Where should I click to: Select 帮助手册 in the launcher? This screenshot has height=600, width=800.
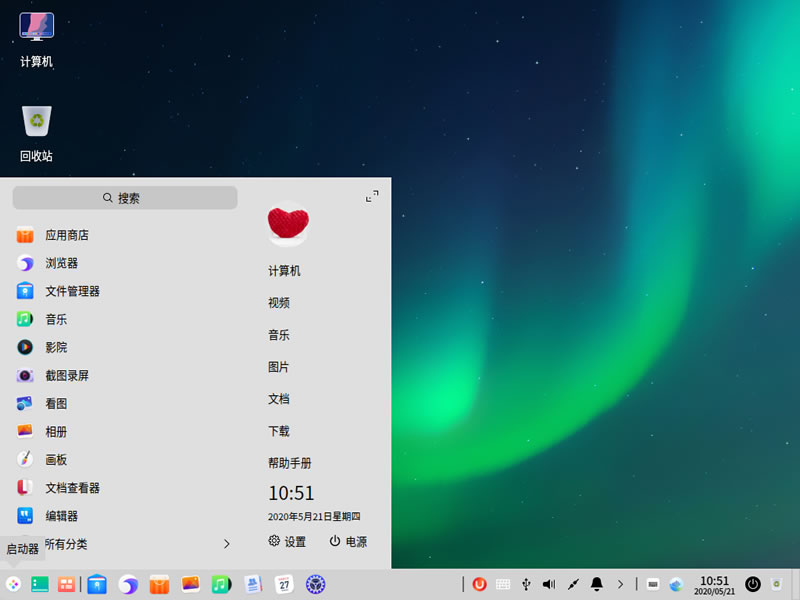pyautogui.click(x=289, y=463)
